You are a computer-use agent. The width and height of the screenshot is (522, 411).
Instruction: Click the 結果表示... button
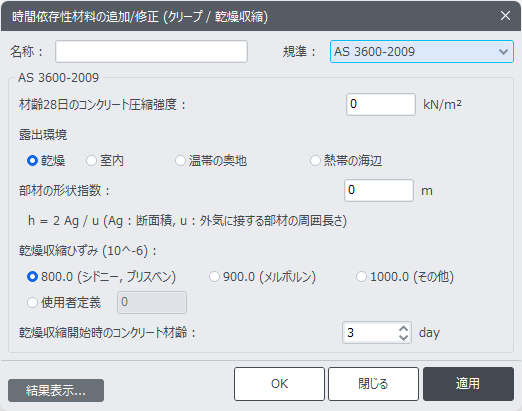[x=56, y=390]
